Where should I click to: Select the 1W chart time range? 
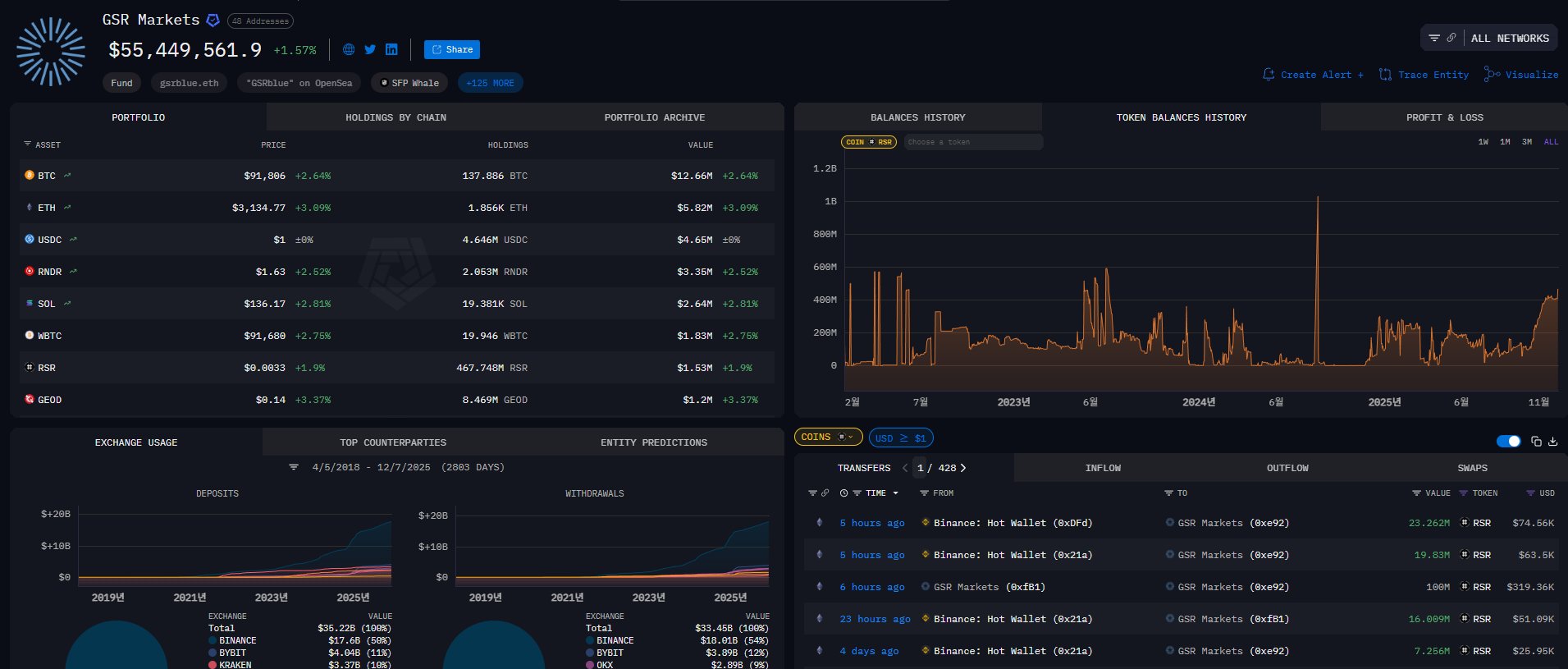[x=1483, y=142]
